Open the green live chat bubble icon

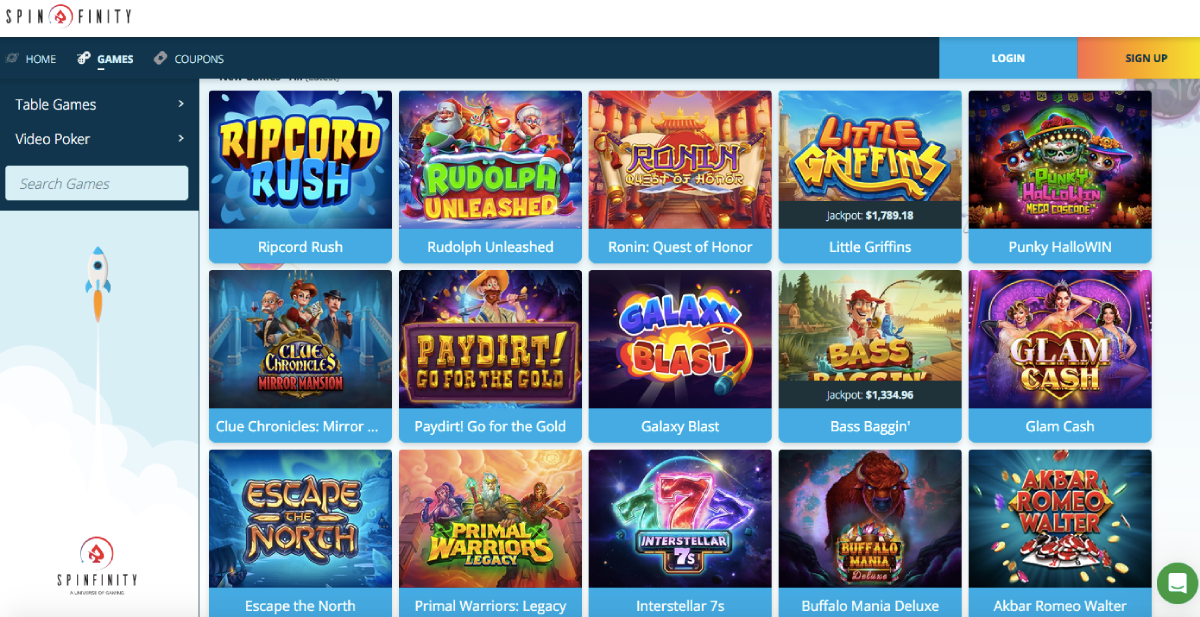pos(1177,583)
